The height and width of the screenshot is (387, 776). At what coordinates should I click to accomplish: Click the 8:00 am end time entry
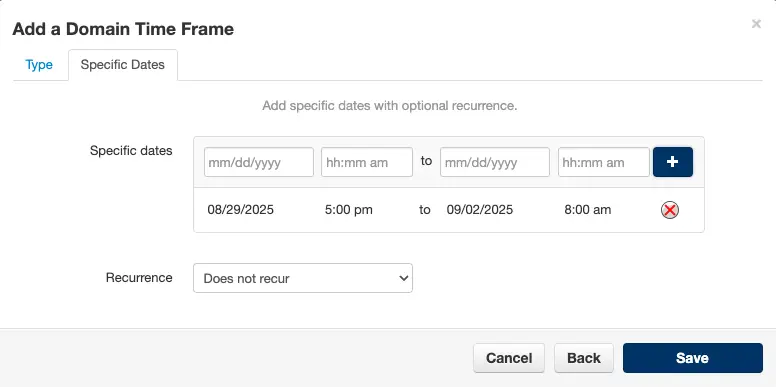click(x=587, y=210)
